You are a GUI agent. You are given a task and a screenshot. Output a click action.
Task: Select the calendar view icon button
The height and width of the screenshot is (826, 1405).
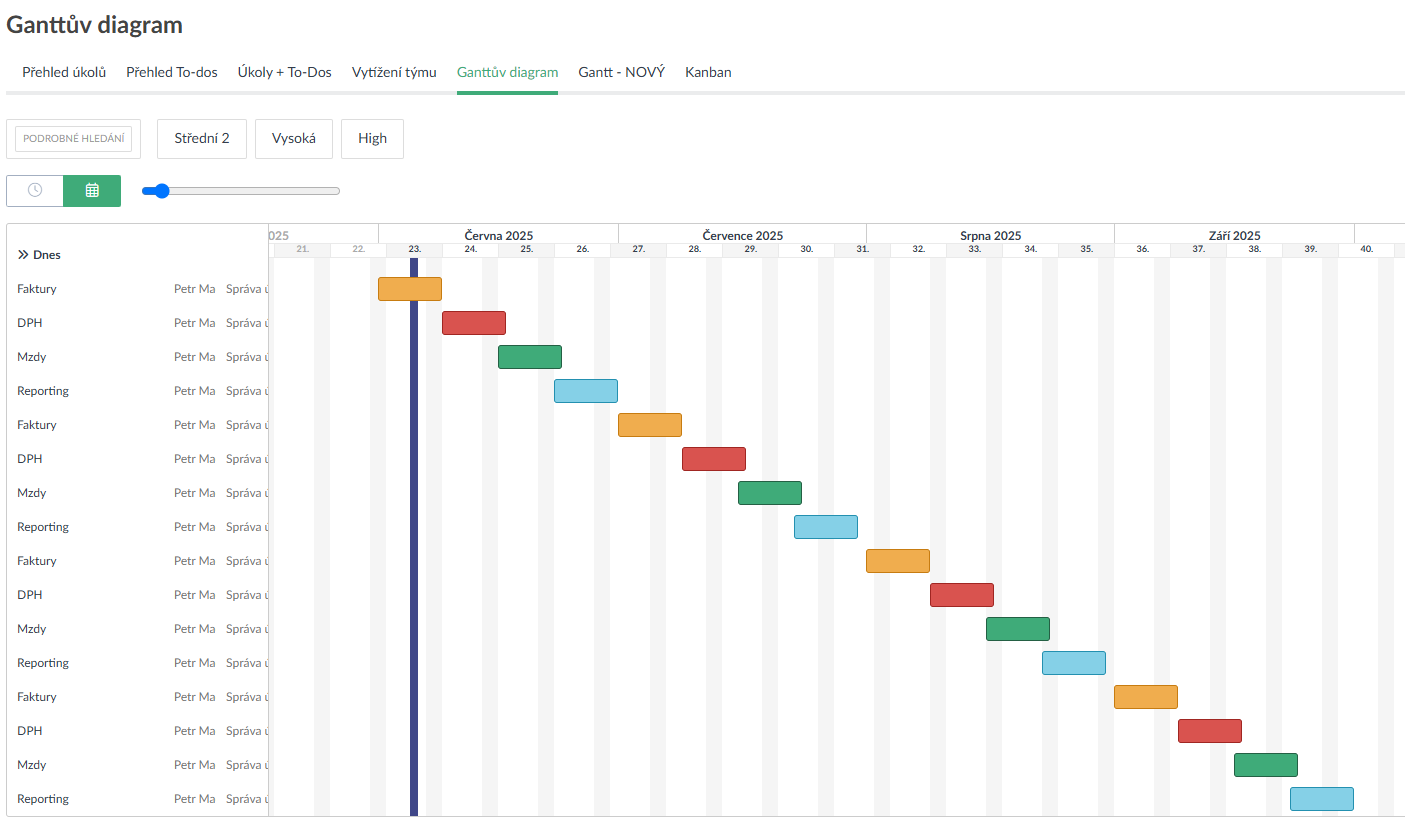[92, 190]
